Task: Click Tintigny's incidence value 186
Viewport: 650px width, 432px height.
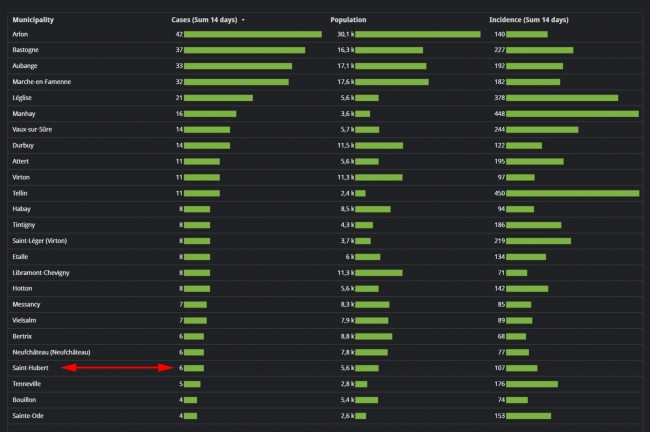Action: 500,225
